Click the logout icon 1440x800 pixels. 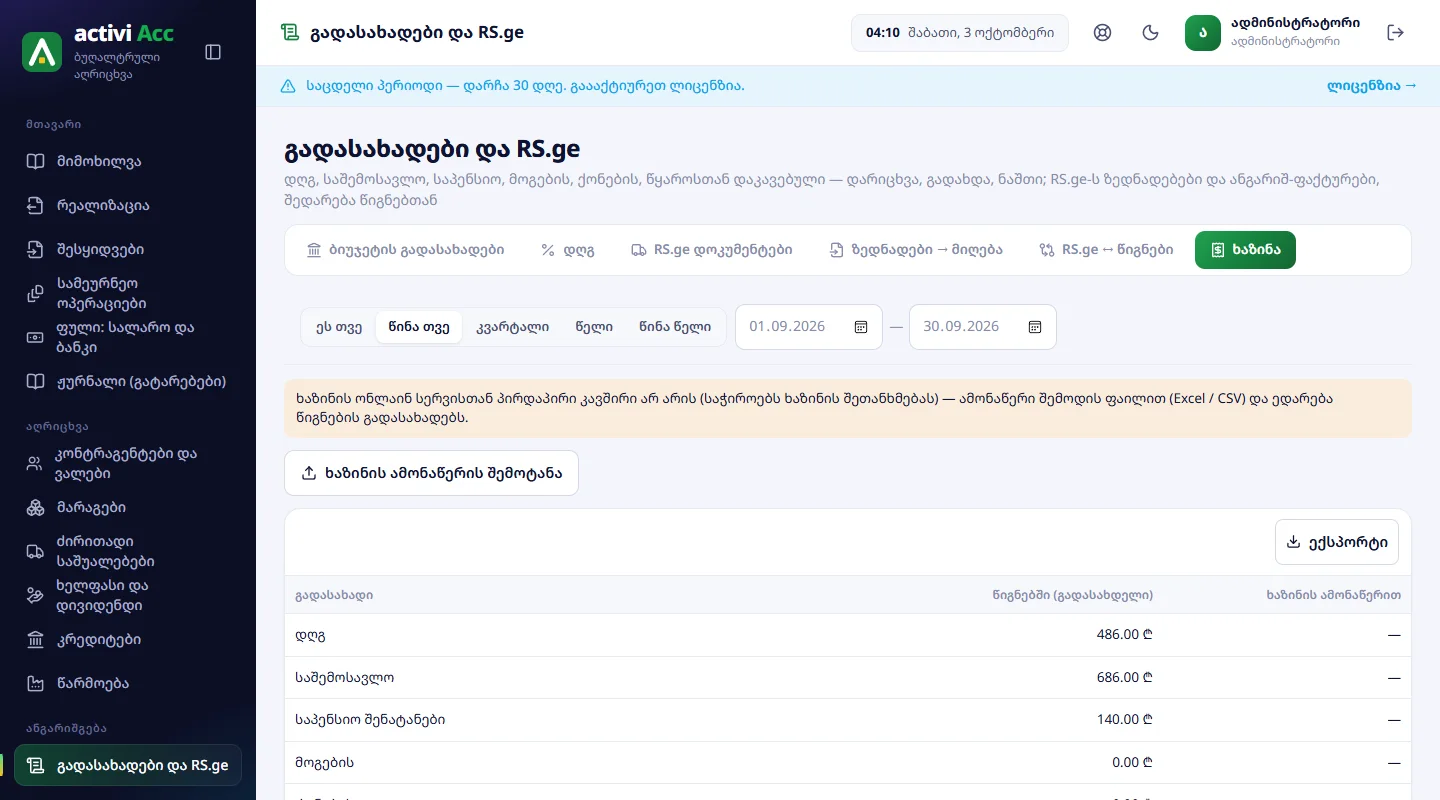[1396, 32]
